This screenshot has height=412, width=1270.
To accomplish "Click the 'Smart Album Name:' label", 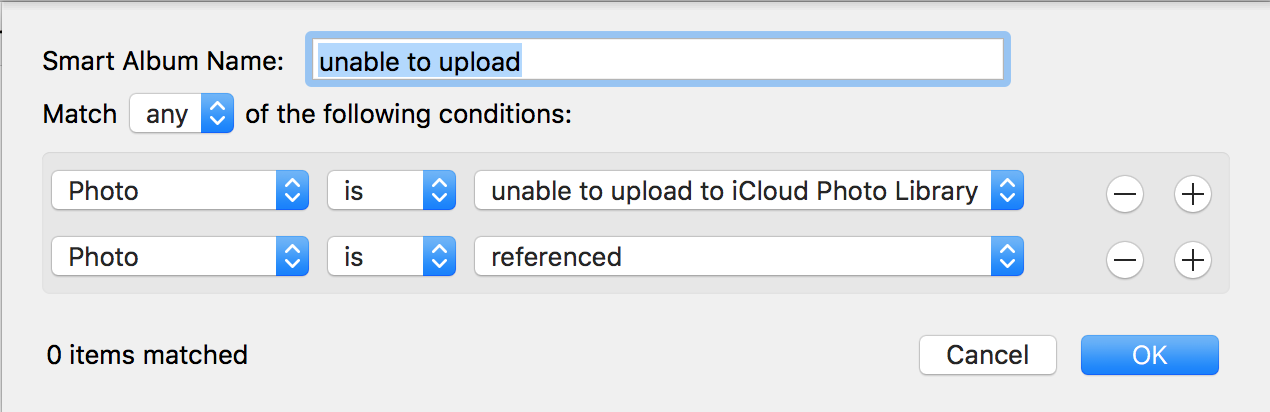I will [164, 62].
